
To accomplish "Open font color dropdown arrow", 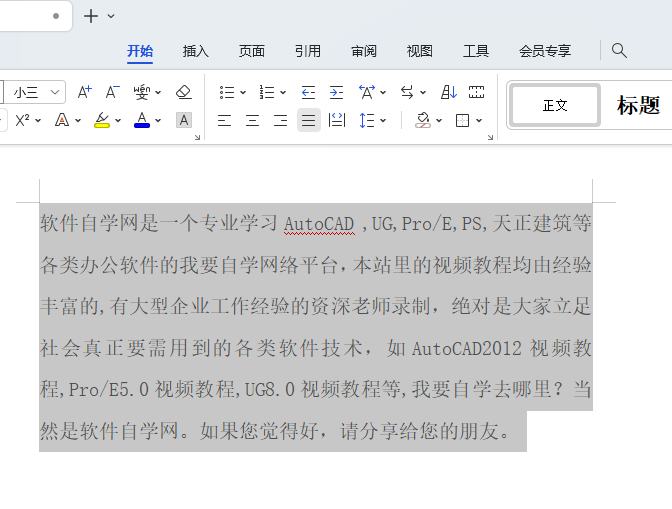I will [158, 121].
